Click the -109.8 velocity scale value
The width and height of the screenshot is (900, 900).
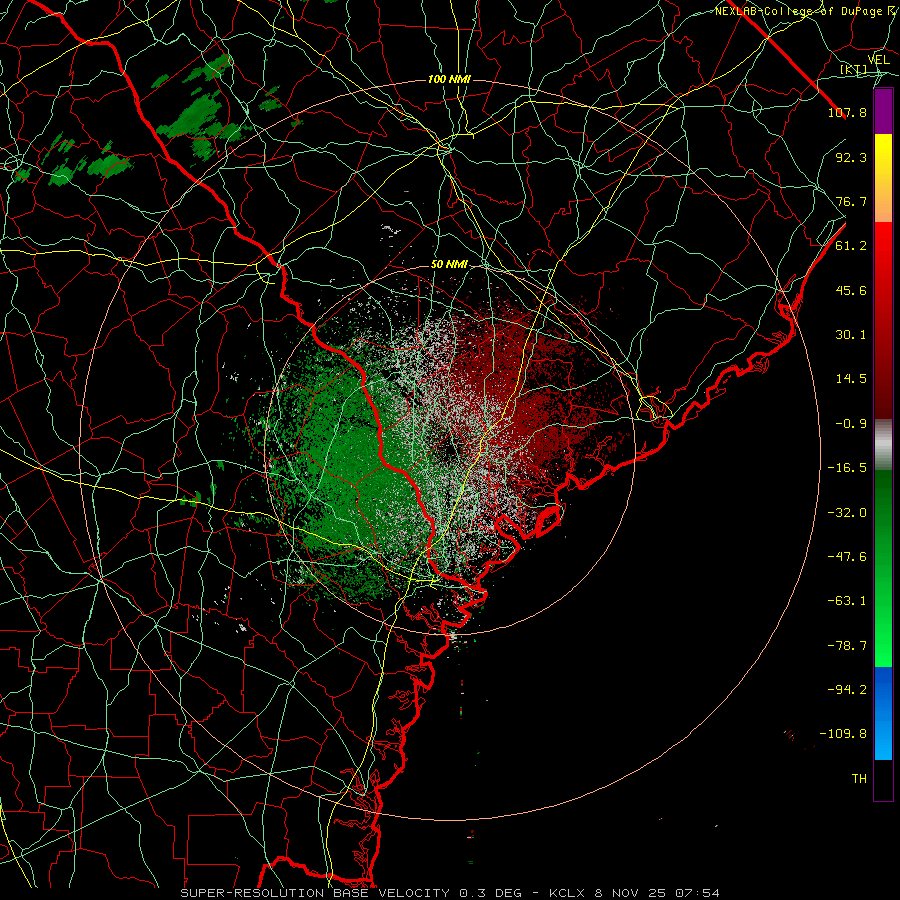click(843, 734)
